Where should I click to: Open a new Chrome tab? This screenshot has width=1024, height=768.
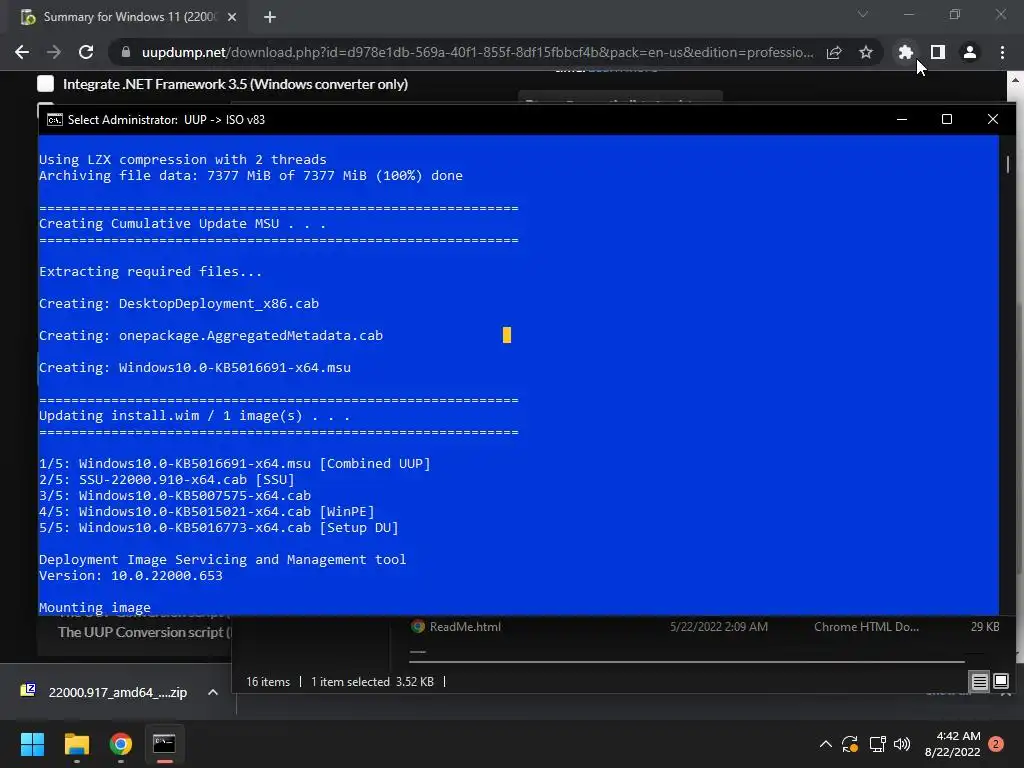click(270, 17)
